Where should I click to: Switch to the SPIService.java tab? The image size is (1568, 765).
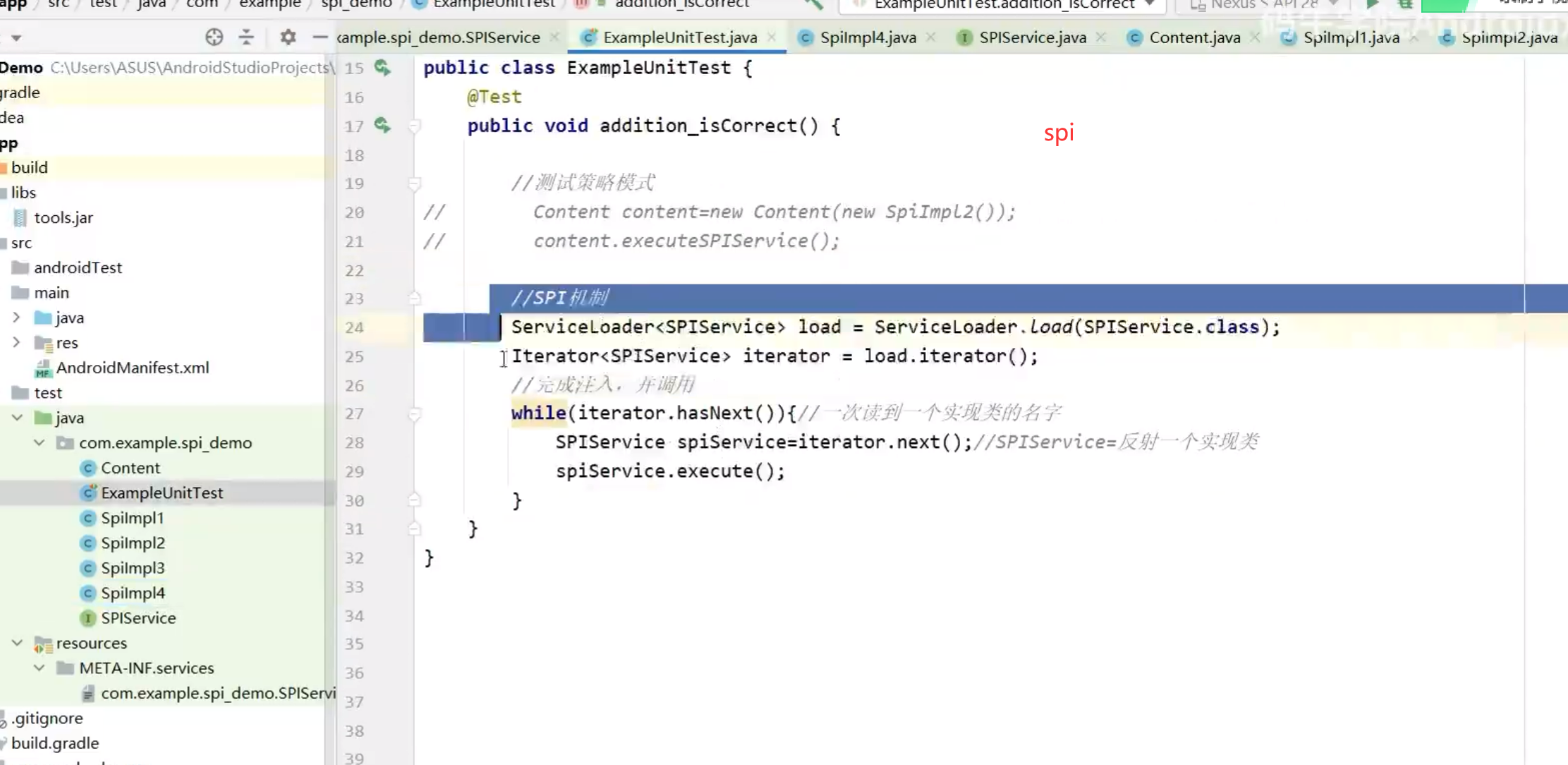point(1032,37)
